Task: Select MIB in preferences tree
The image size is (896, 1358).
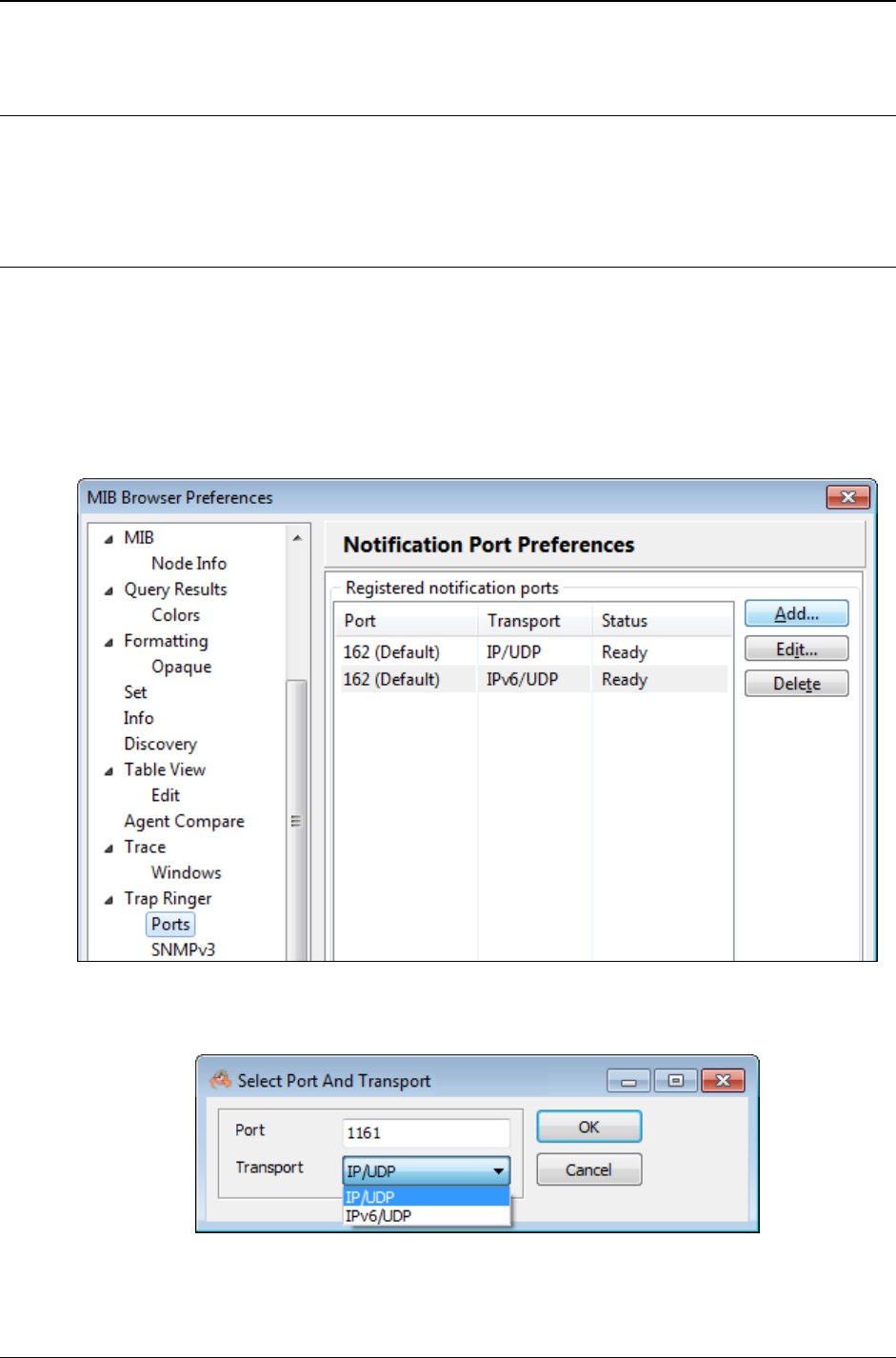Action: pos(138,538)
